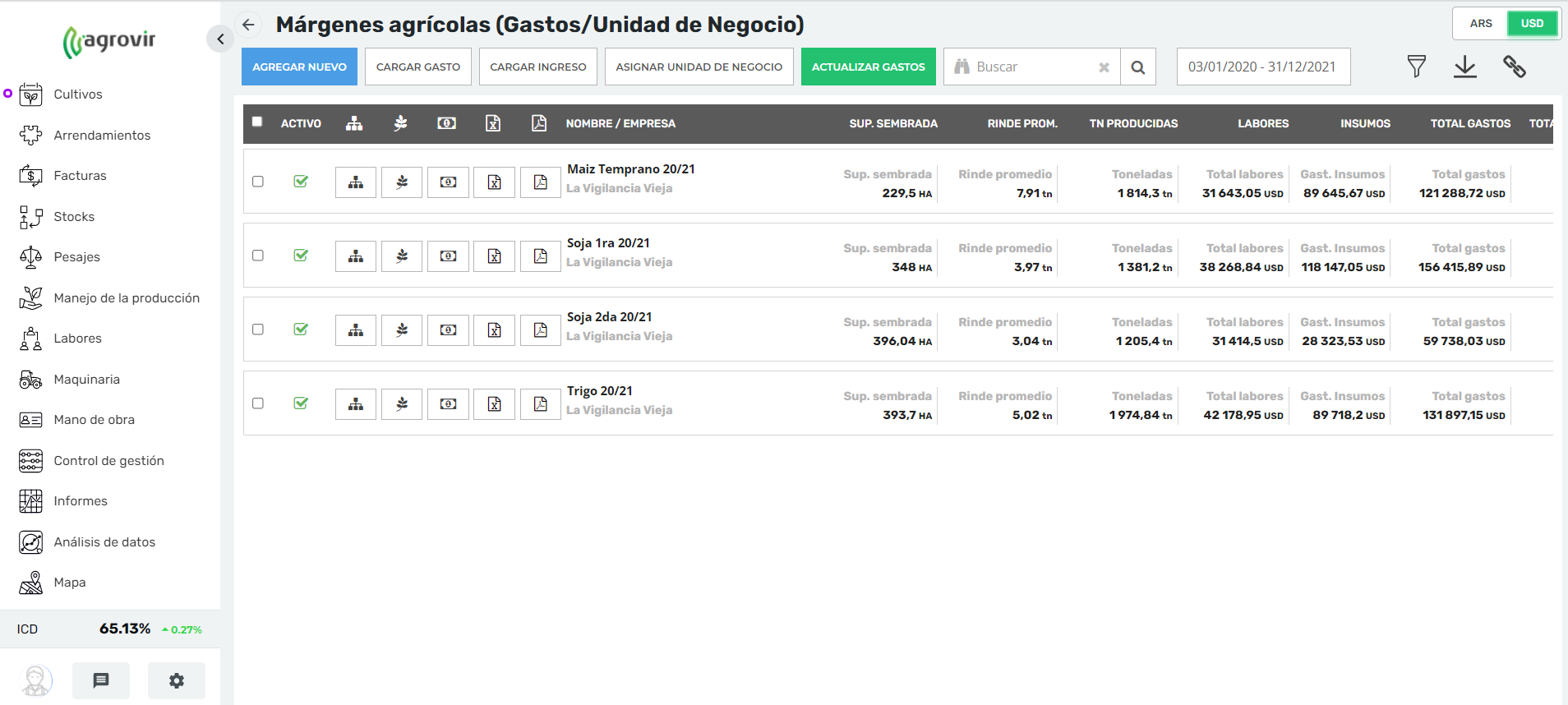The height and width of the screenshot is (705, 1568).
Task: Open the user profile avatar
Action: (35, 680)
